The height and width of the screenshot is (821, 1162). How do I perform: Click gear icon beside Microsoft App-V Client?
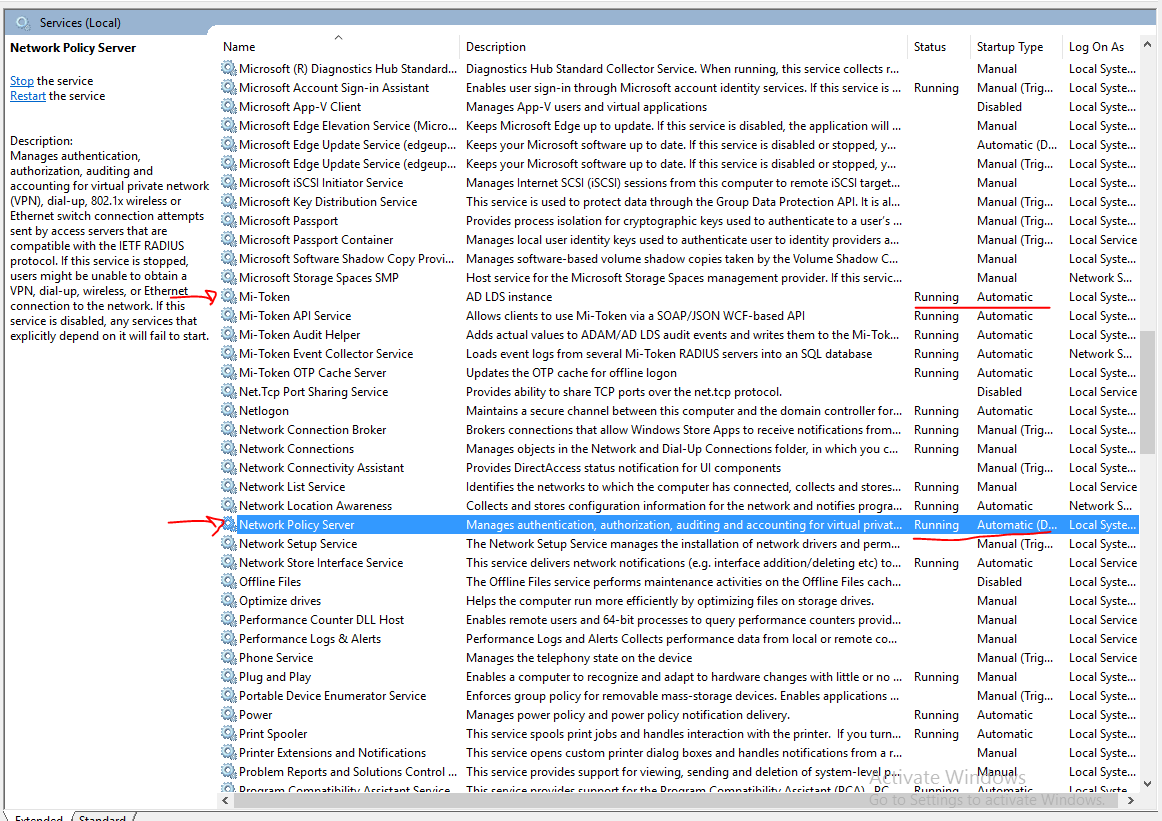pyautogui.click(x=228, y=107)
